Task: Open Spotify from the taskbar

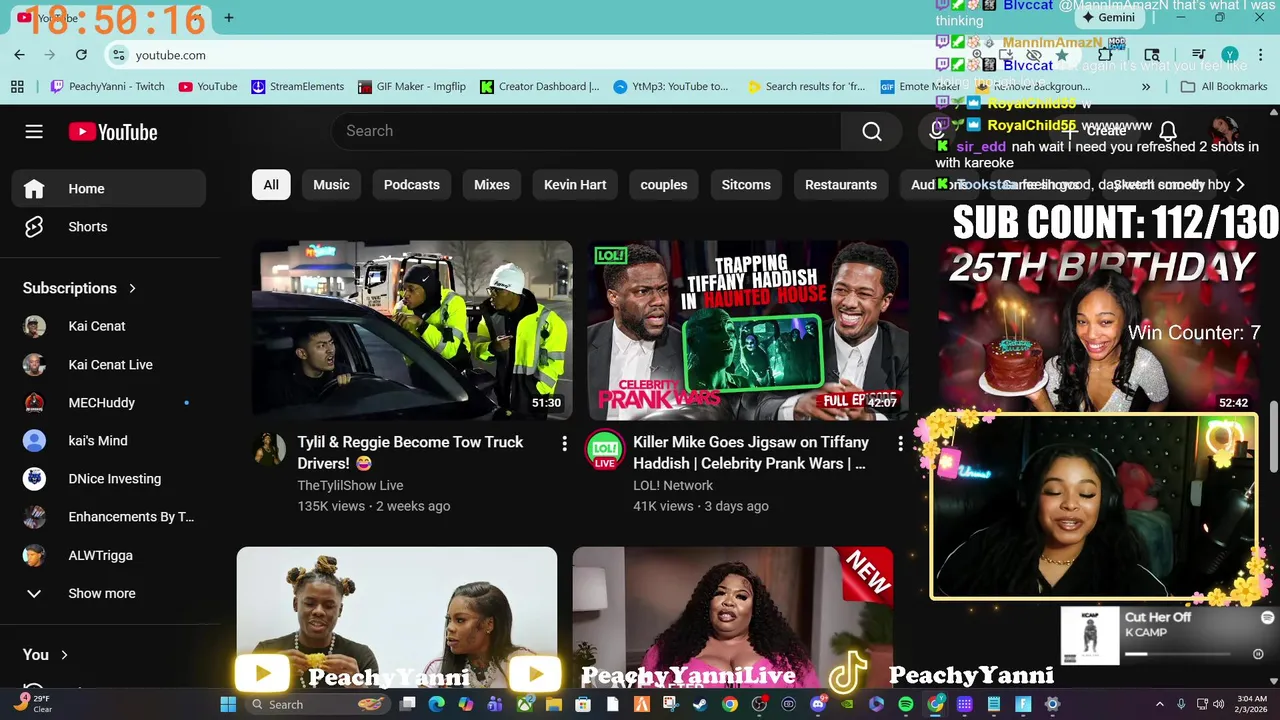Action: (x=906, y=704)
